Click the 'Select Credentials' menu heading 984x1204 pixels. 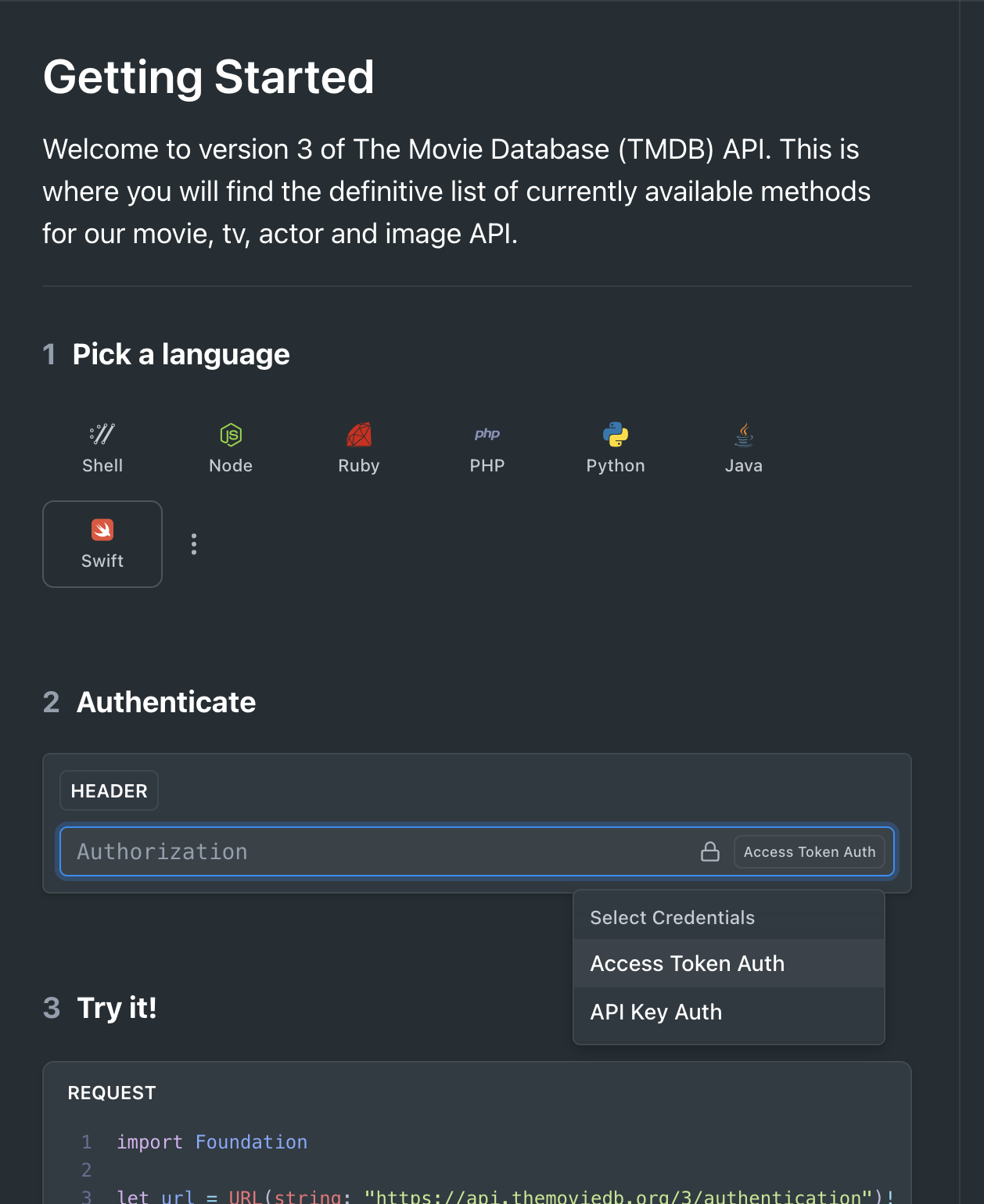(673, 918)
